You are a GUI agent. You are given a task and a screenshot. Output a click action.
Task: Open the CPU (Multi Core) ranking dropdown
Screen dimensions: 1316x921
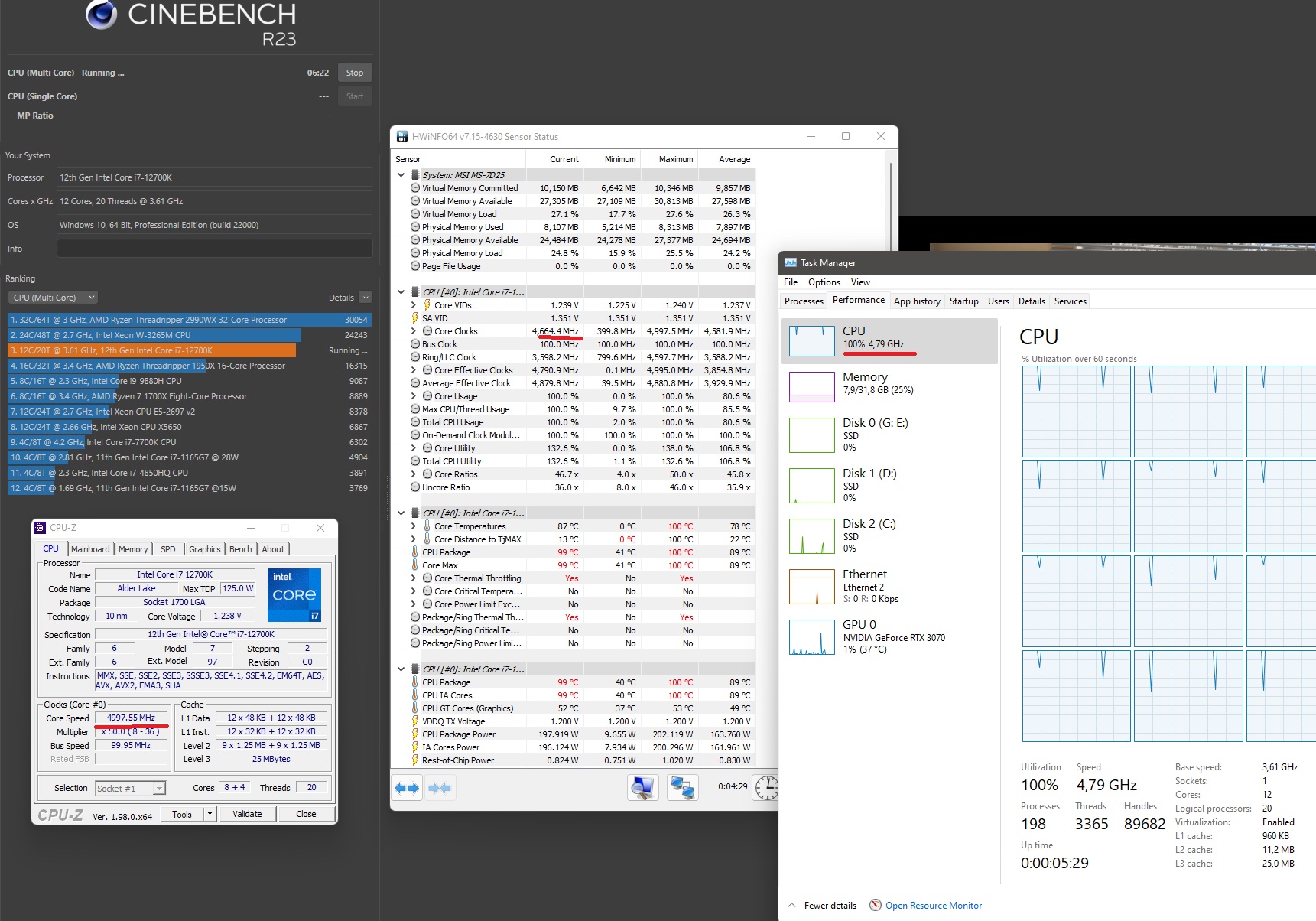(x=54, y=298)
